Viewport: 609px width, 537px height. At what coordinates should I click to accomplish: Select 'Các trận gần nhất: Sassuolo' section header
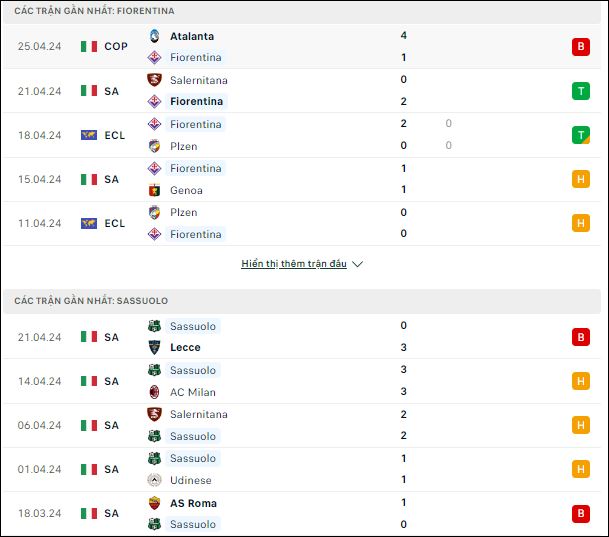pyautogui.click(x=91, y=301)
